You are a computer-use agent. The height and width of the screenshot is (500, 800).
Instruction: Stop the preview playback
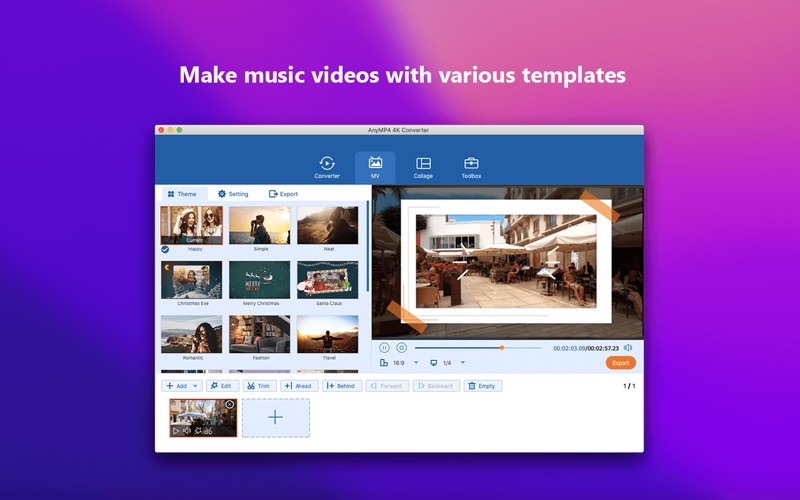(402, 347)
